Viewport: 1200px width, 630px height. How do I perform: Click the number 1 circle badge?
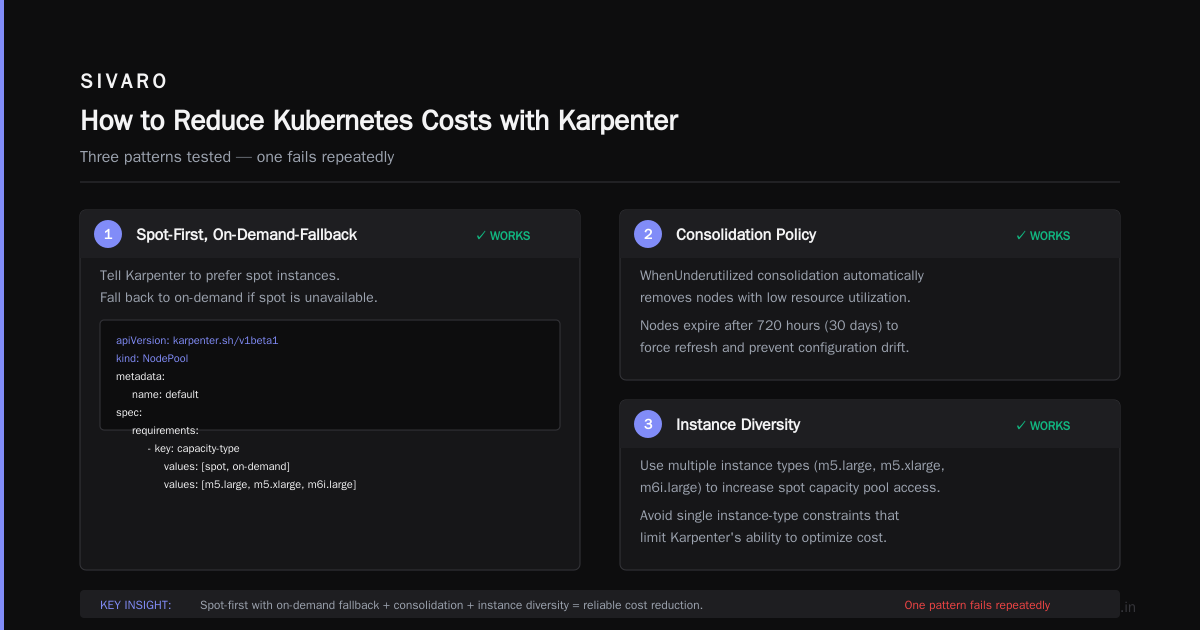click(x=108, y=234)
